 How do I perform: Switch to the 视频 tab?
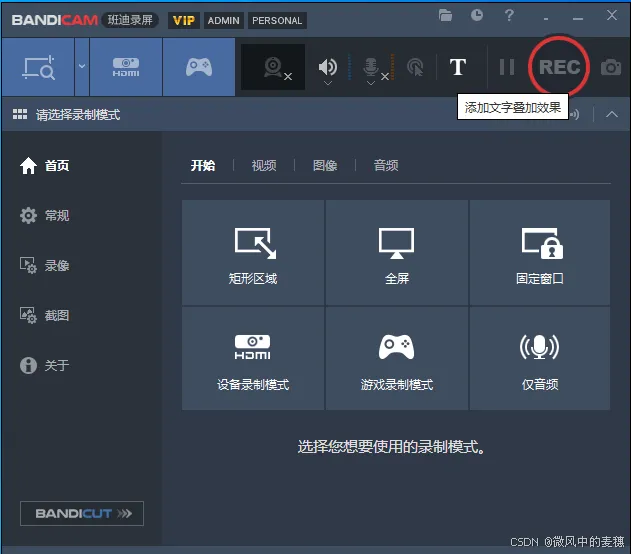[264, 165]
